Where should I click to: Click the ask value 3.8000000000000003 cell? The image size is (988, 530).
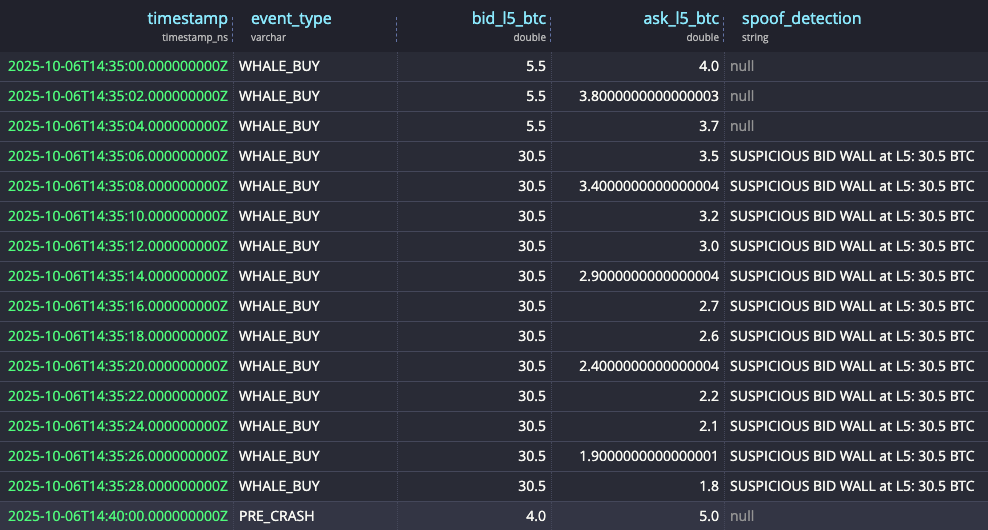click(x=648, y=96)
